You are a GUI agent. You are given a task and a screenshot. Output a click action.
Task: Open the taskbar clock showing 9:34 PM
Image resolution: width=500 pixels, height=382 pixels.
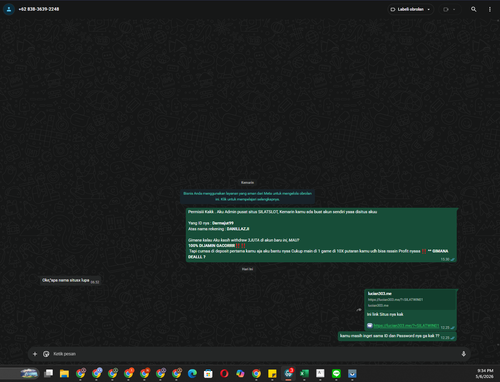click(485, 374)
